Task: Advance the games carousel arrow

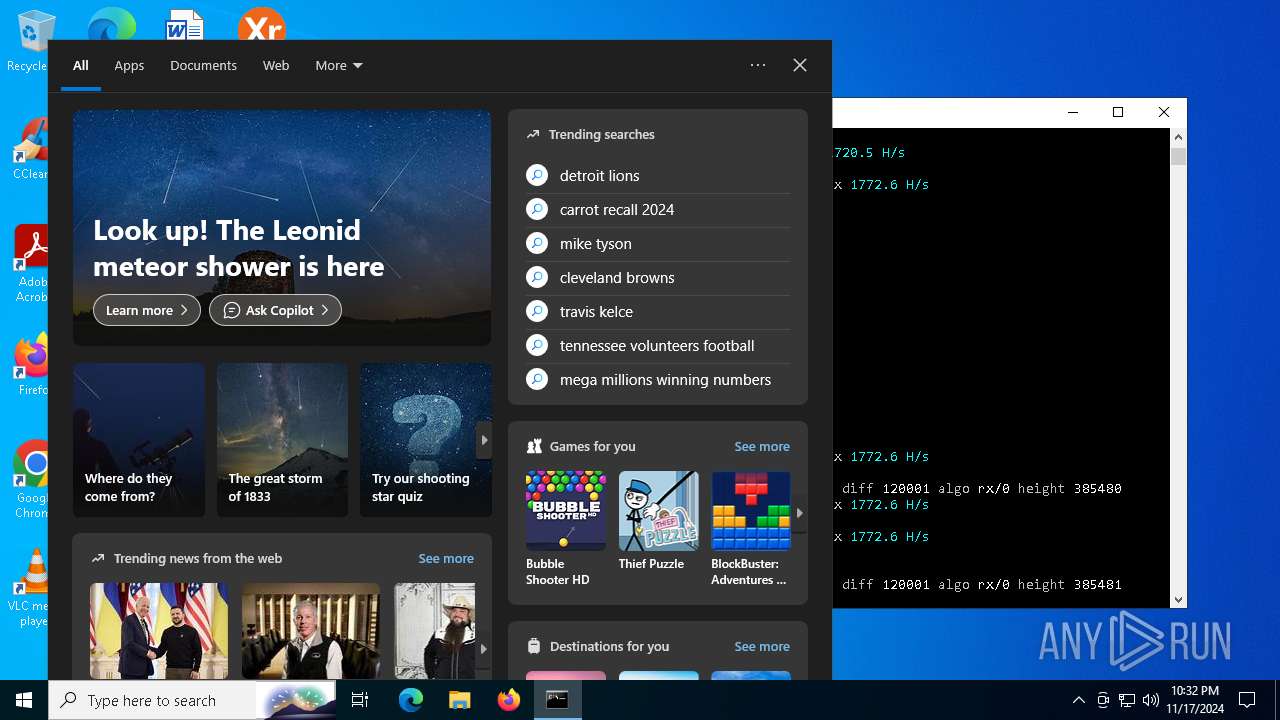Action: click(799, 513)
